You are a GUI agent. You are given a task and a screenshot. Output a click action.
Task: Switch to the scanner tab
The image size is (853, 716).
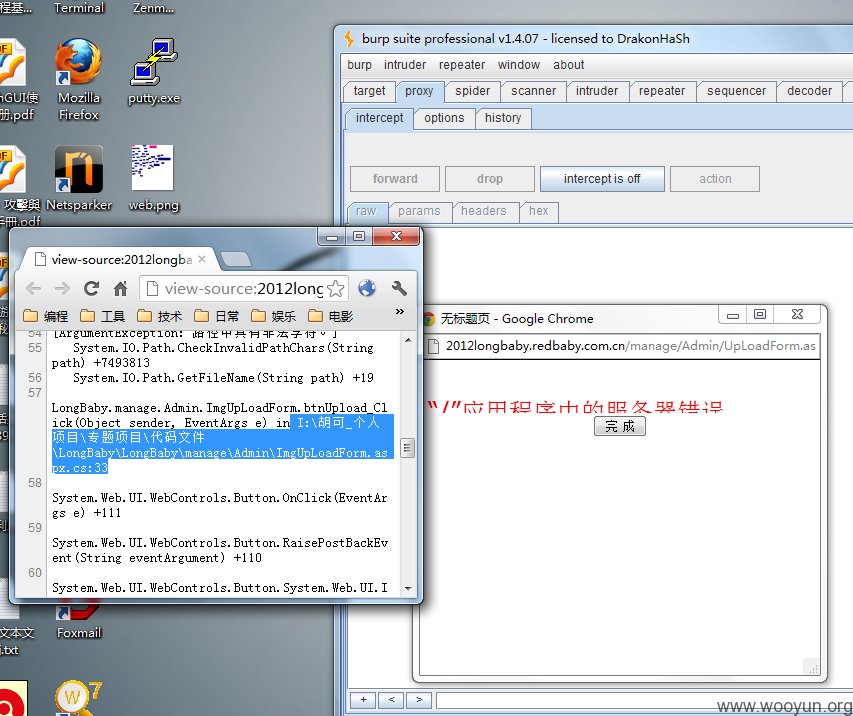click(533, 91)
